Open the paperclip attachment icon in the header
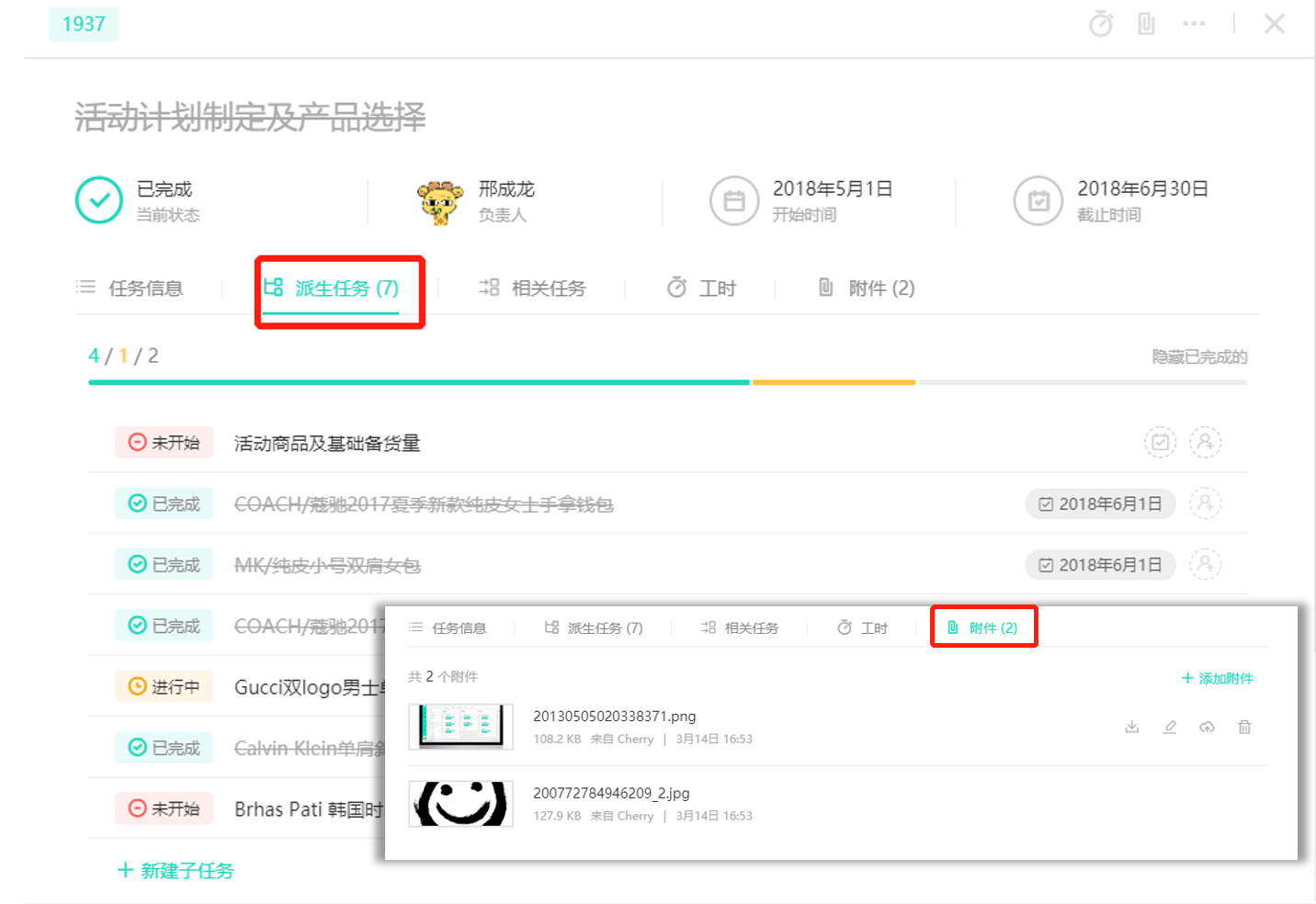Image resolution: width=1316 pixels, height=904 pixels. [1146, 23]
